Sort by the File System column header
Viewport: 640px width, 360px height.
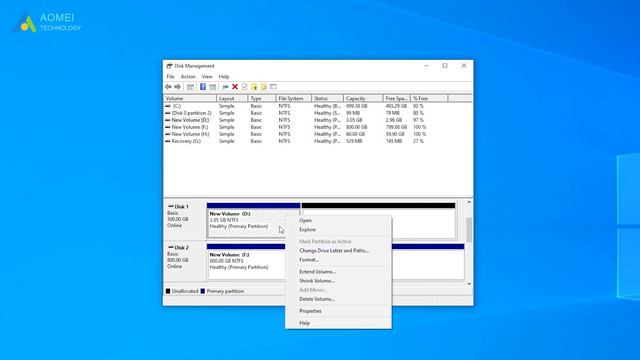click(294, 98)
